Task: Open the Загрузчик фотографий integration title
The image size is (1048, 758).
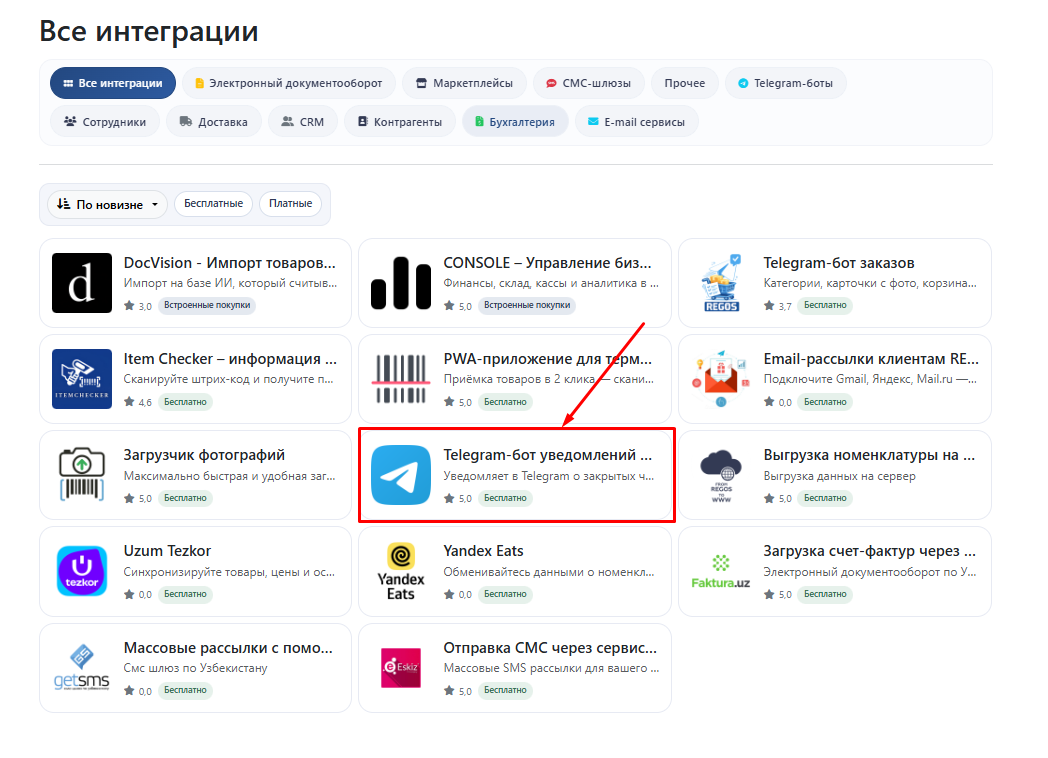Action: coord(204,455)
